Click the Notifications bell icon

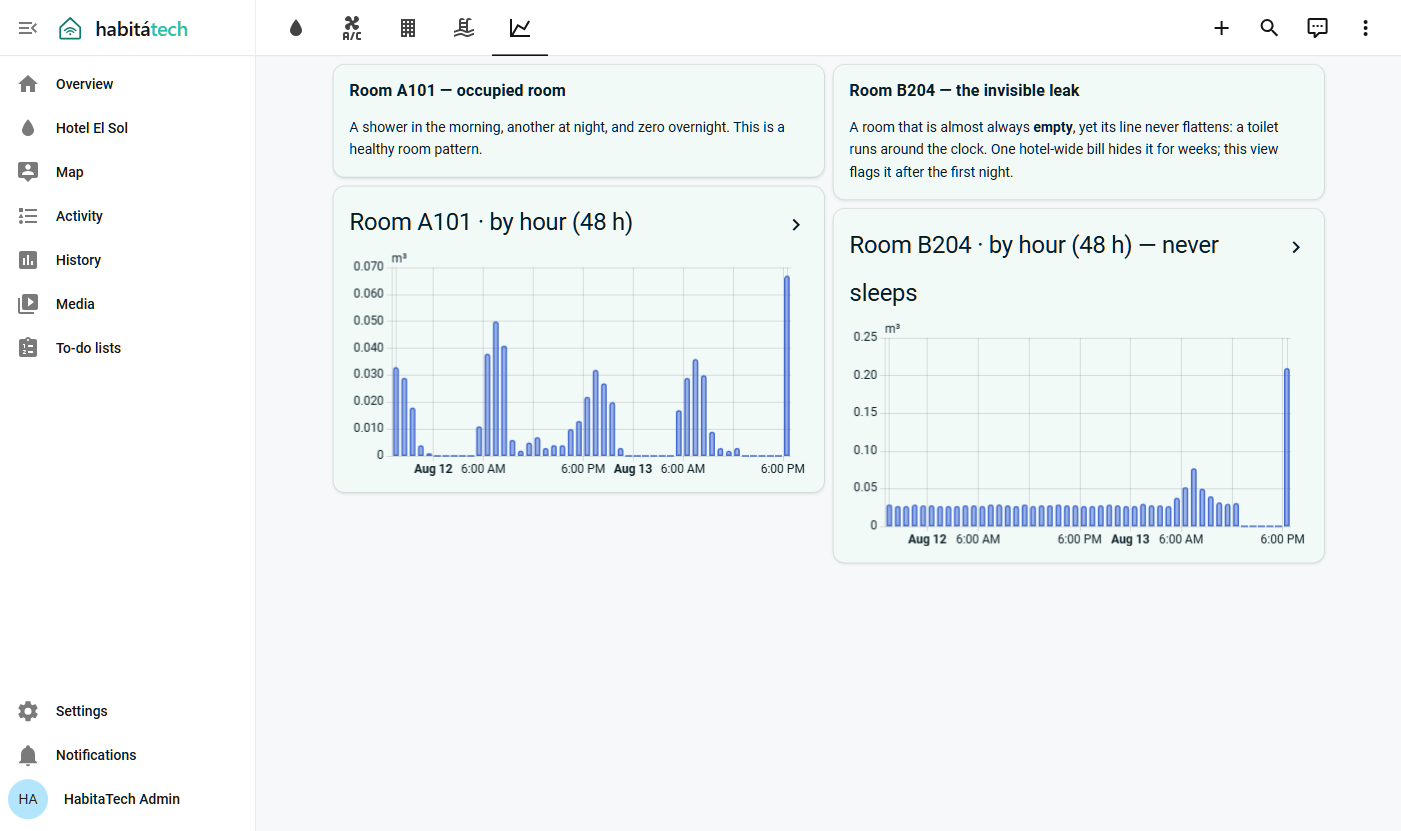click(28, 755)
